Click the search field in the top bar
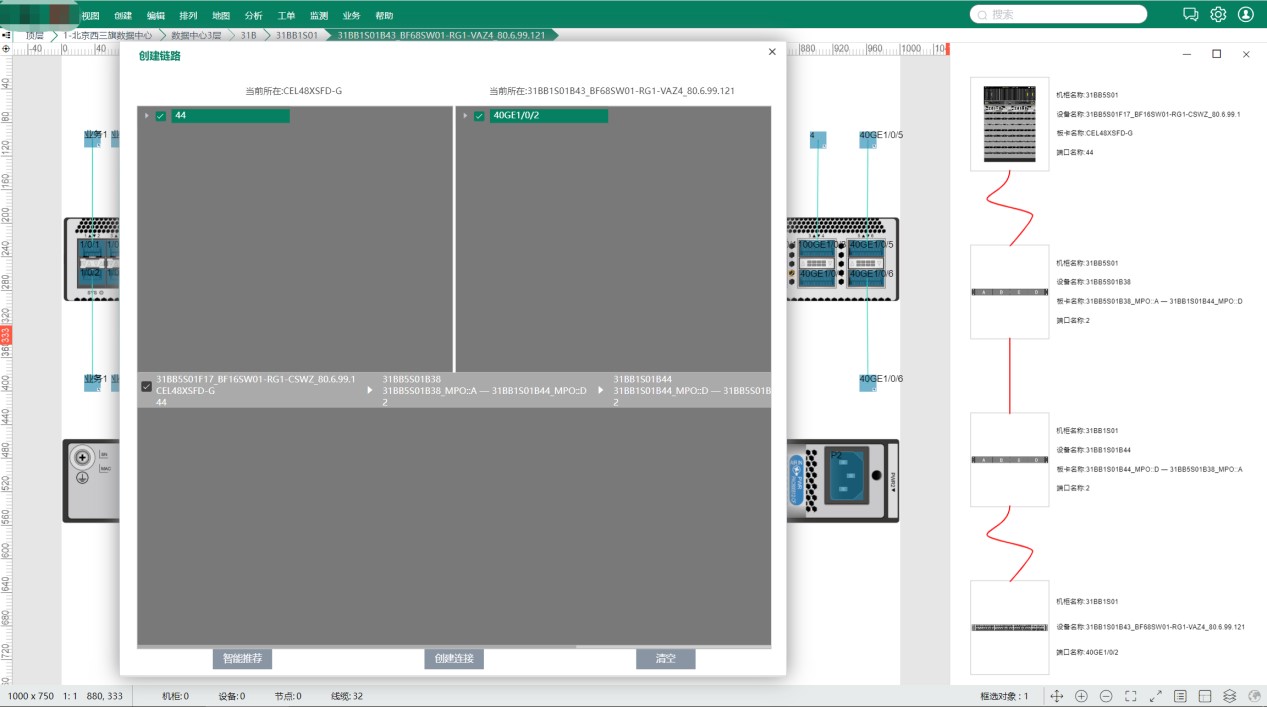This screenshot has width=1267, height=707. 1056,14
